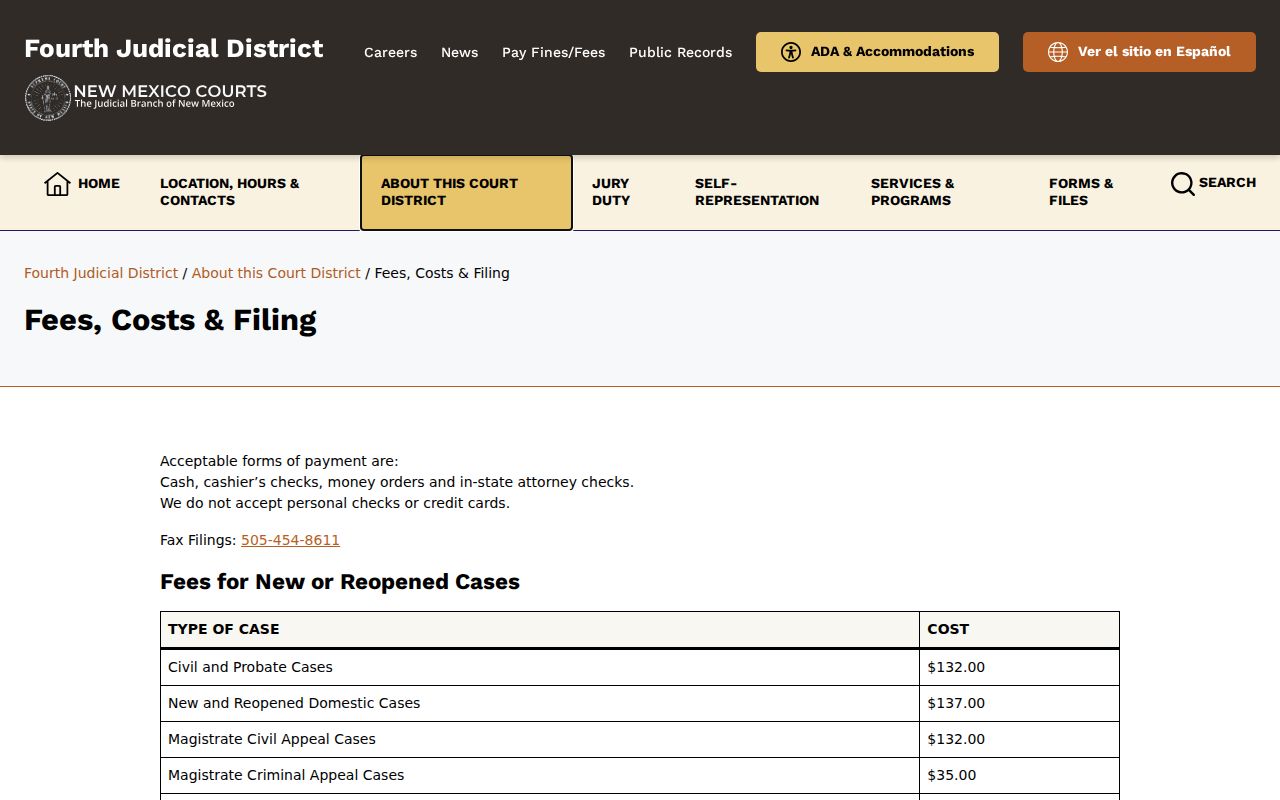
Task: Click the Fourth Judicial District site title
Action: [x=174, y=49]
